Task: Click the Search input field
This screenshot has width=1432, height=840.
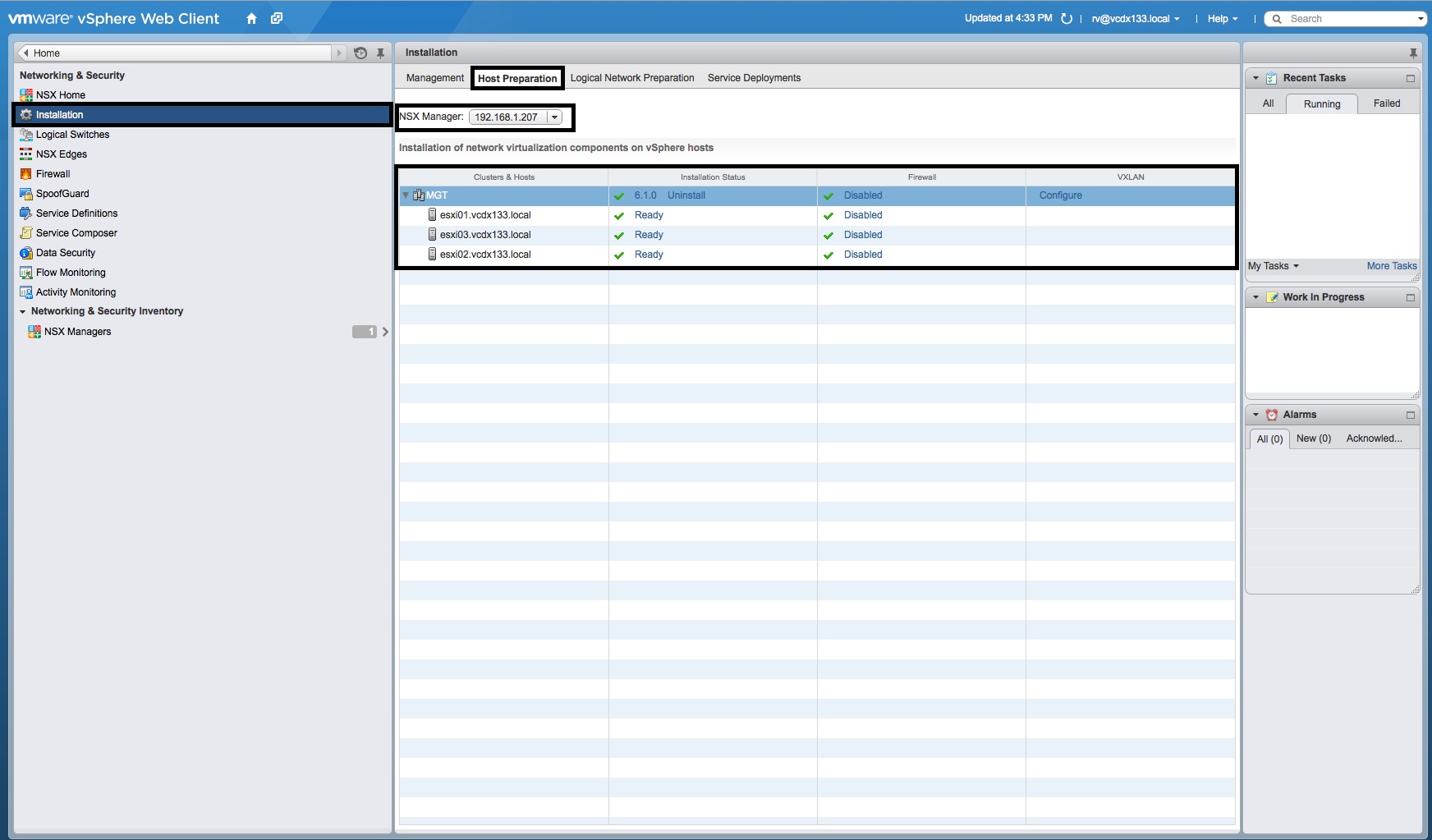Action: [x=1347, y=19]
